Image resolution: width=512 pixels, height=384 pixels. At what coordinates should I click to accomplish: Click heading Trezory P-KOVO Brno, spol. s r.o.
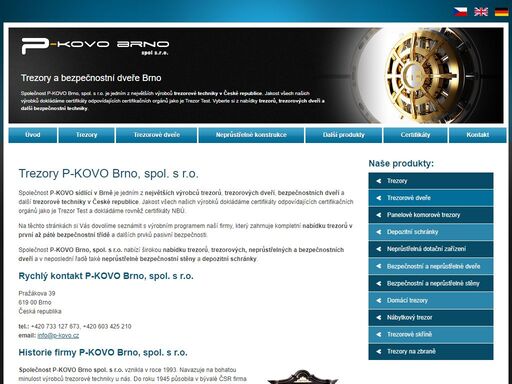click(109, 174)
